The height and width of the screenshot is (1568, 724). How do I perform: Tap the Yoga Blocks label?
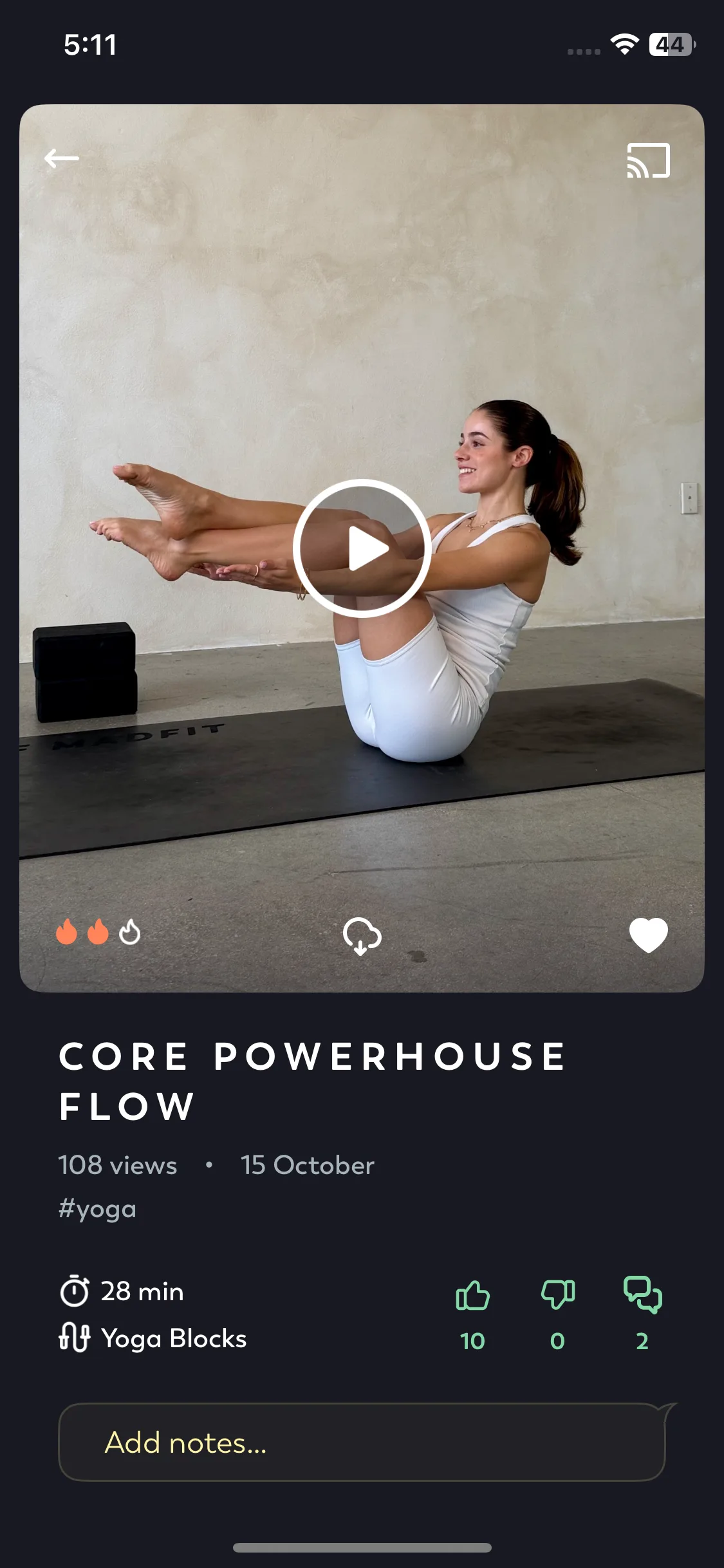[x=174, y=1338]
